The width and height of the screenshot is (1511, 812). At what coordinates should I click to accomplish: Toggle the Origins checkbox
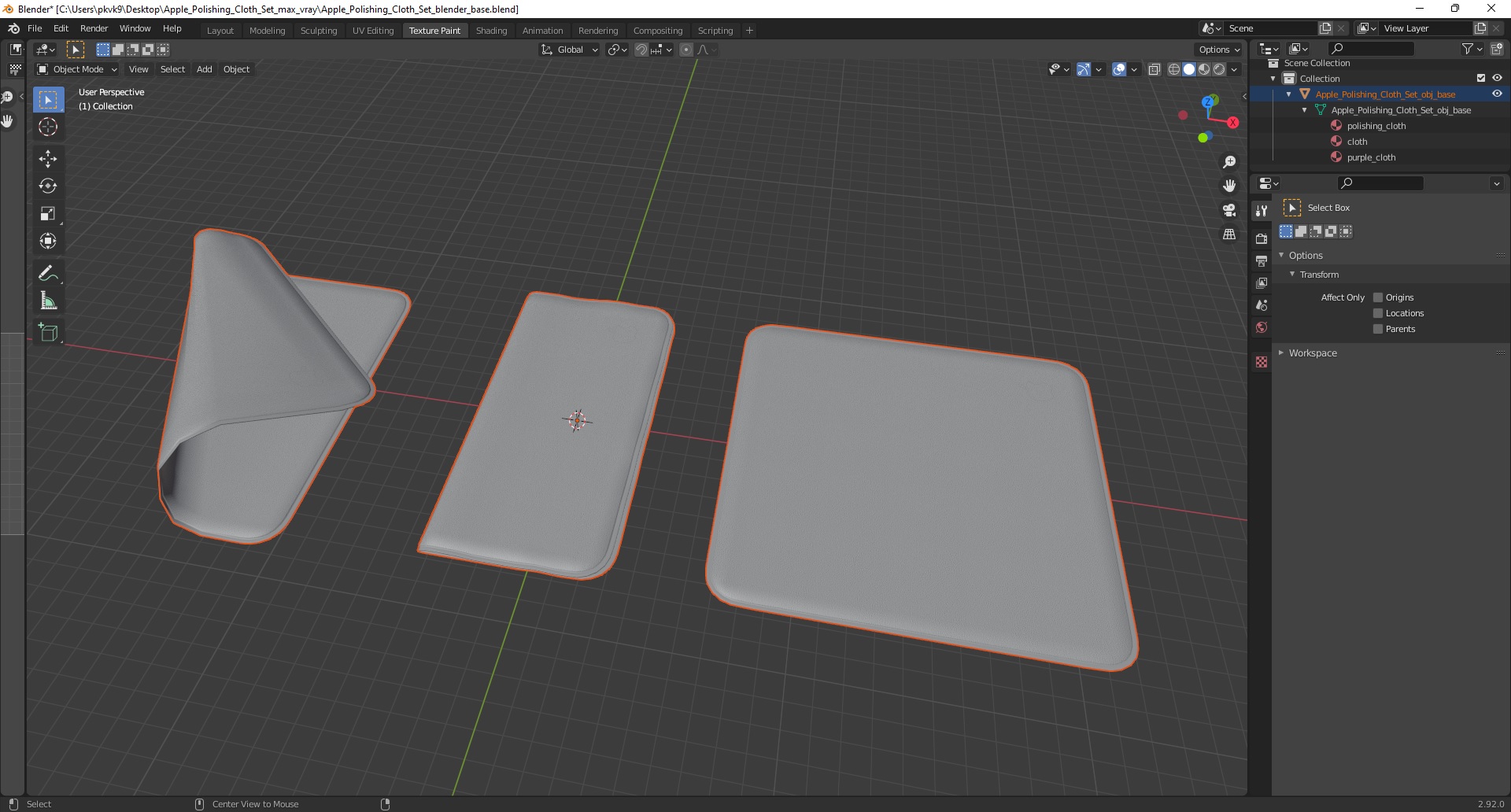coord(1378,297)
